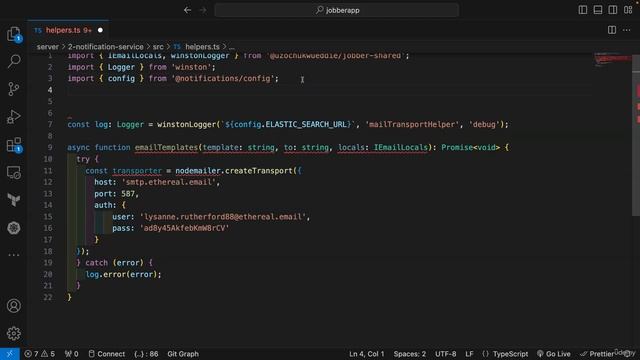Screen dimensions: 640x360
Task: Split the editor to the right
Action: (x=612, y=30)
